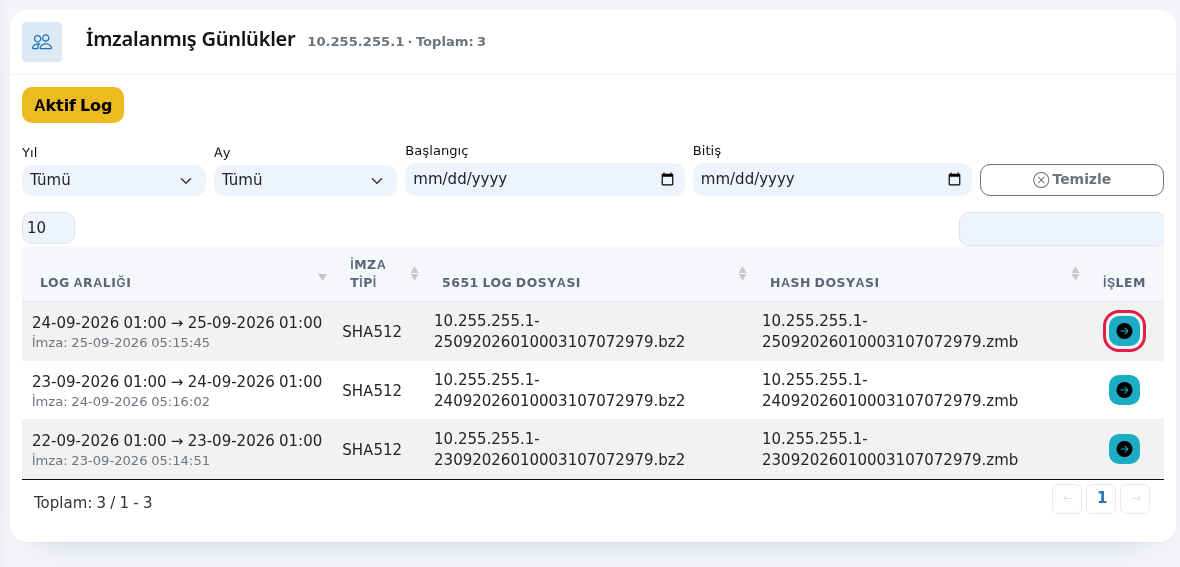The image size is (1180, 567).
Task: Click the users icon beside İmzalanmış Günlükler
Action: [x=42, y=42]
